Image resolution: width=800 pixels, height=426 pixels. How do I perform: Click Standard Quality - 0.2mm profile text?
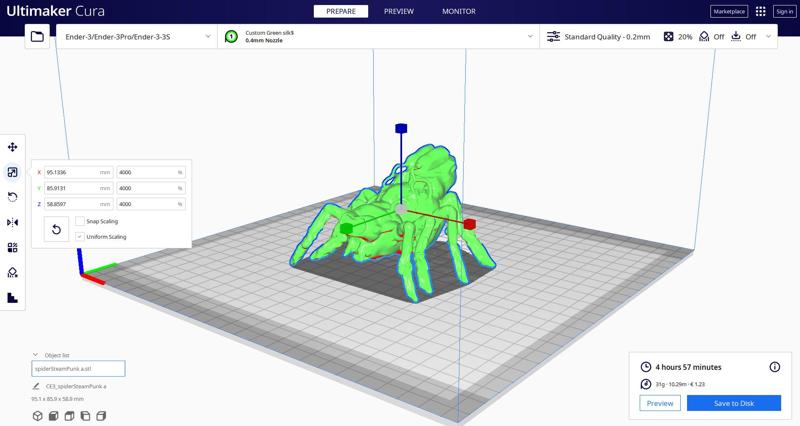pos(607,37)
